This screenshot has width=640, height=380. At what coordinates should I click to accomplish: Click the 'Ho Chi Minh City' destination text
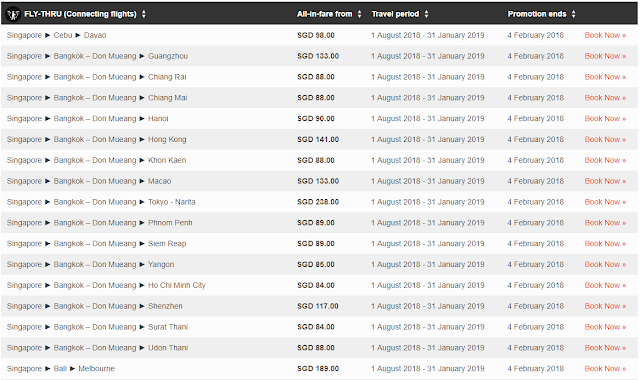pyautogui.click(x=177, y=285)
